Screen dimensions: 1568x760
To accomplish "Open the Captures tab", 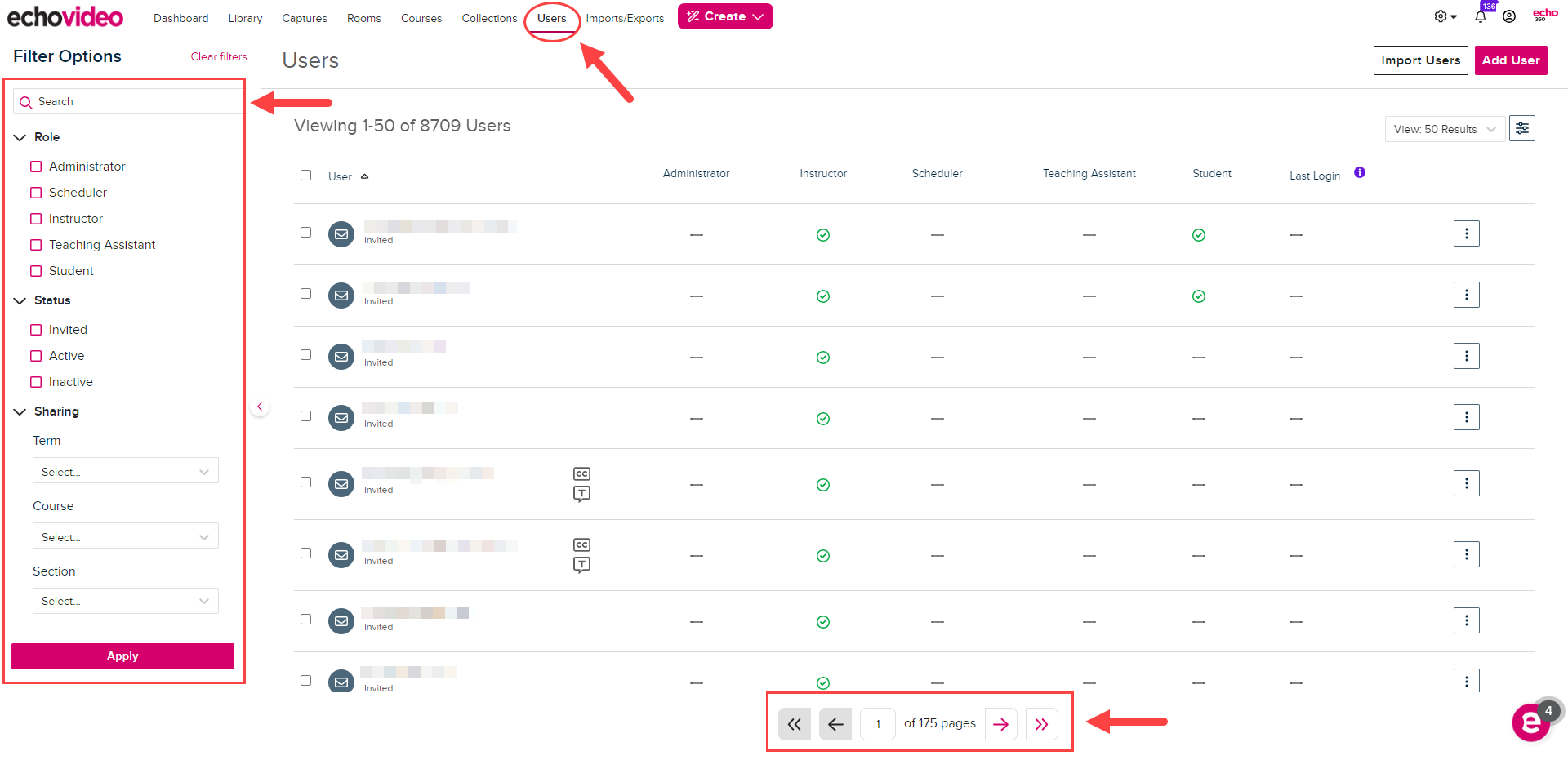I will (x=305, y=18).
